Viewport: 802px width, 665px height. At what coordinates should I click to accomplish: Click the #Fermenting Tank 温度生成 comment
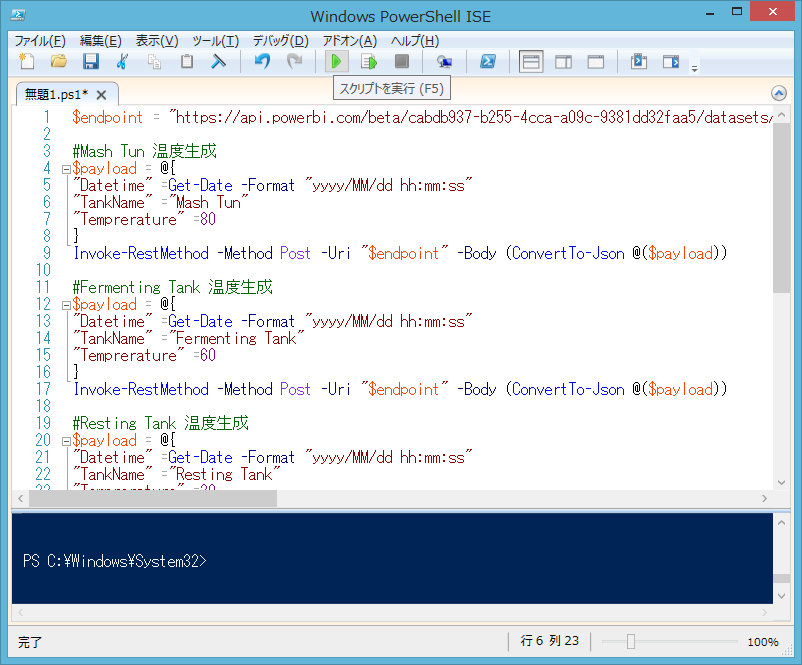172,287
